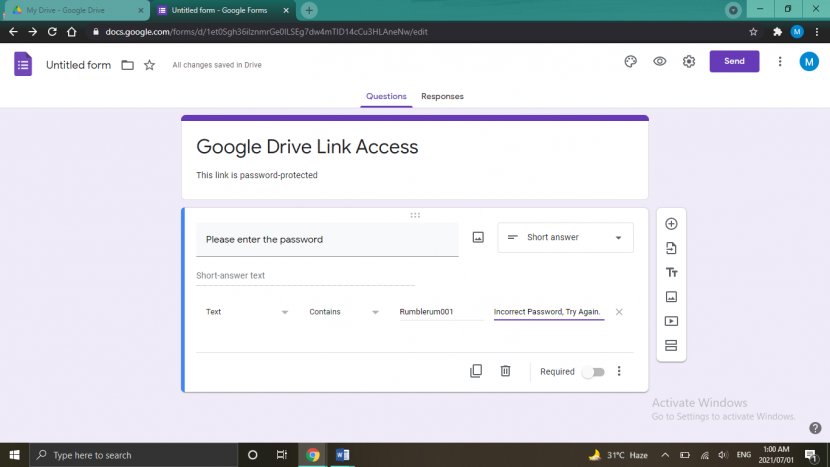Viewport: 830px width, 467px height.
Task: Open the Windows Start menu
Action: click(14, 455)
